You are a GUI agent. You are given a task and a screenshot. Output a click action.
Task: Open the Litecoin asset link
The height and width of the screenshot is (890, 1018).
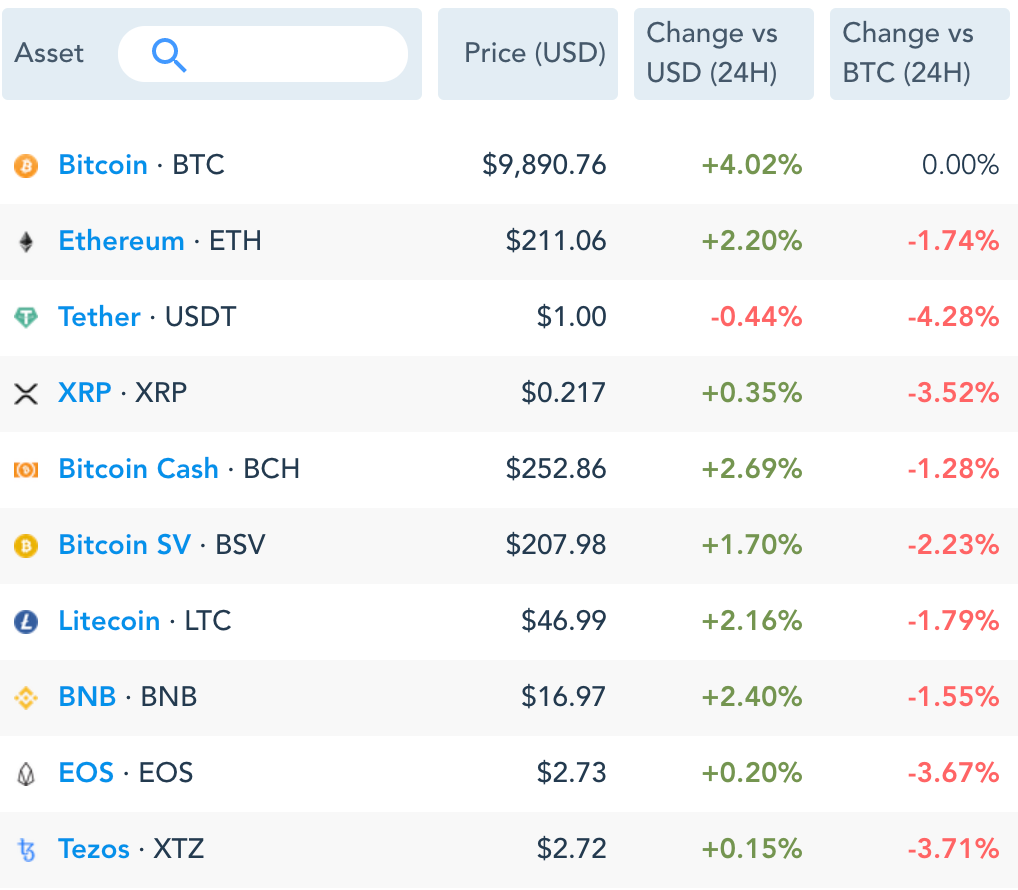[x=109, y=621]
